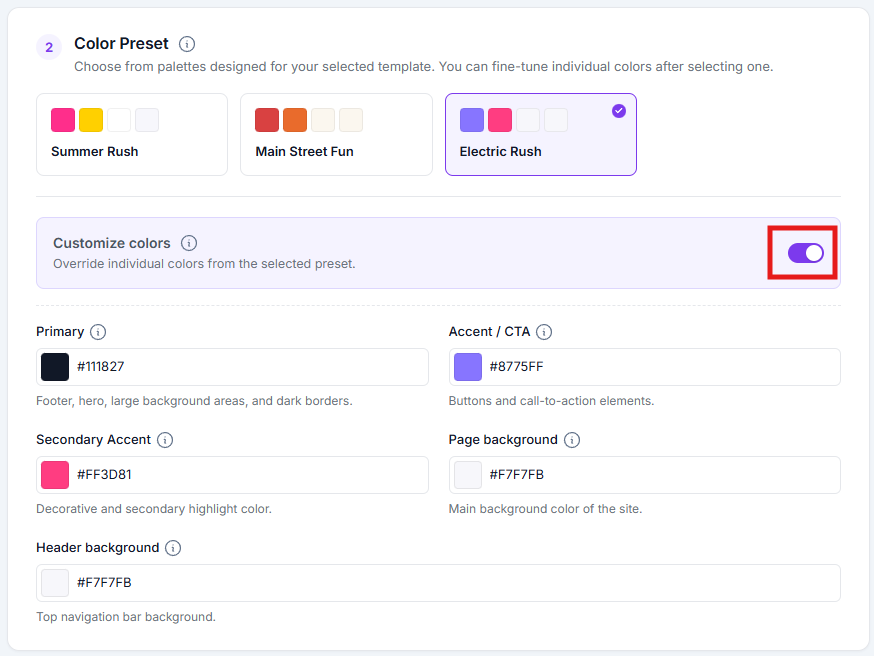
Task: Select the Summer Rush preset card
Action: pos(132,134)
